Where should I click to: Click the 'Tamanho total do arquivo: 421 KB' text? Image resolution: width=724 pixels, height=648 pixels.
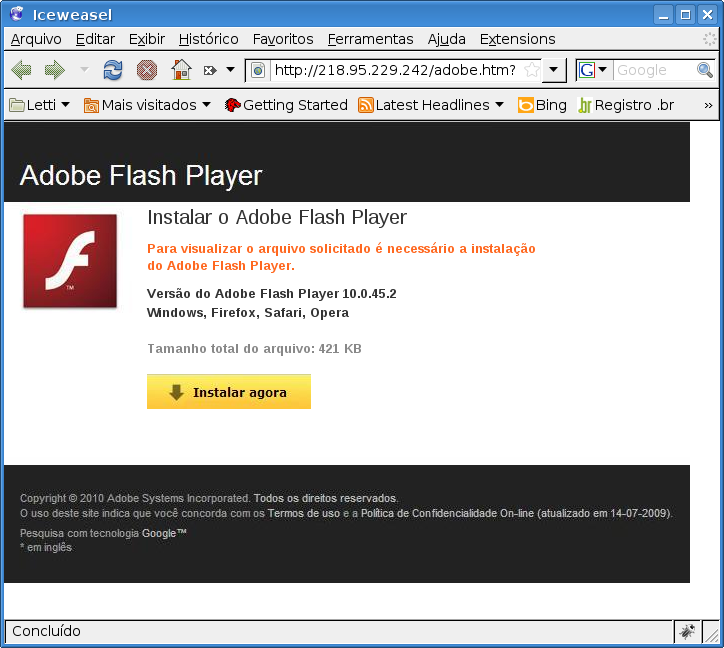coord(254,348)
